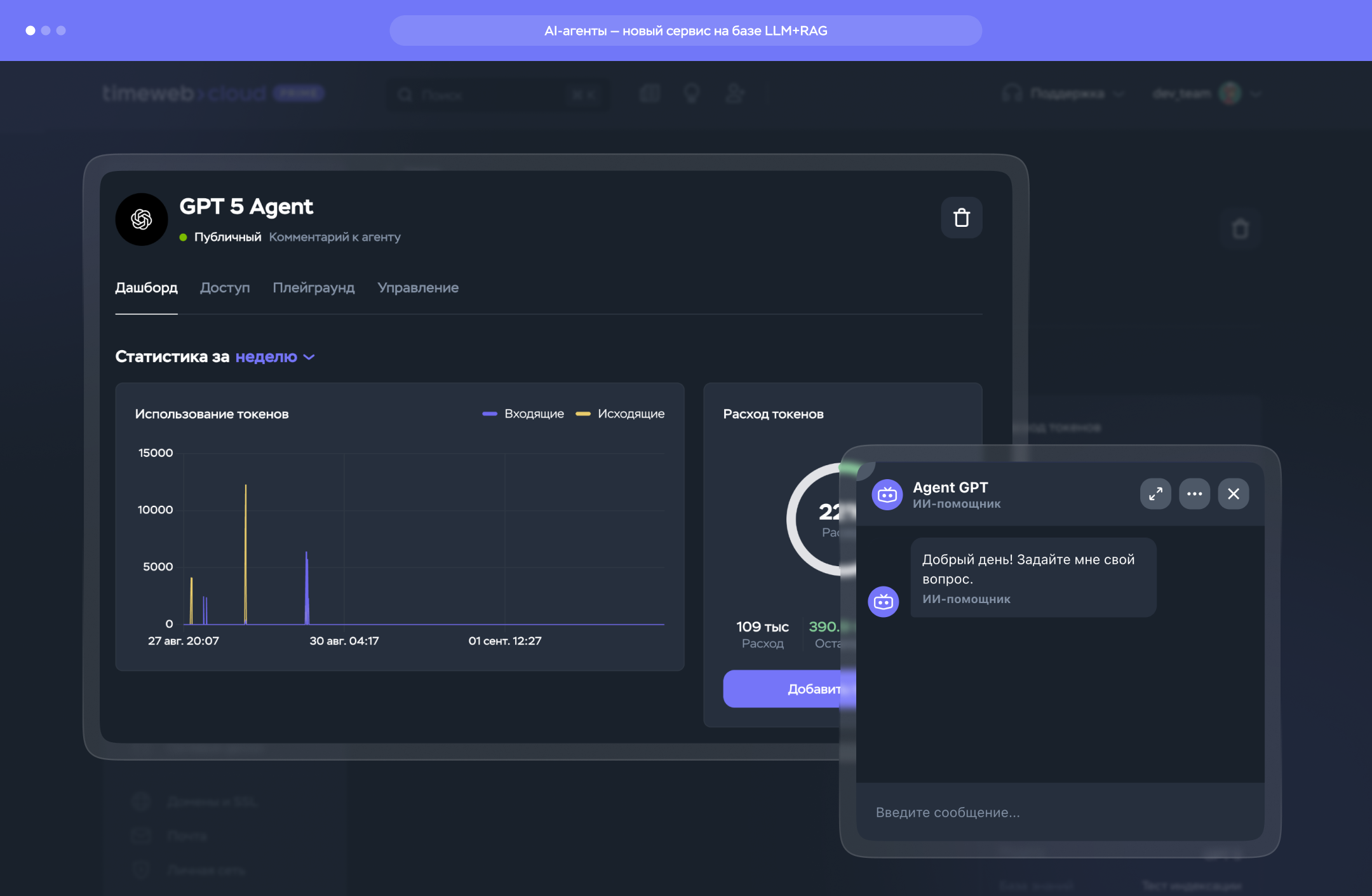This screenshot has width=1372, height=896.
Task: Open the Плейграунд tab
Action: (x=314, y=288)
